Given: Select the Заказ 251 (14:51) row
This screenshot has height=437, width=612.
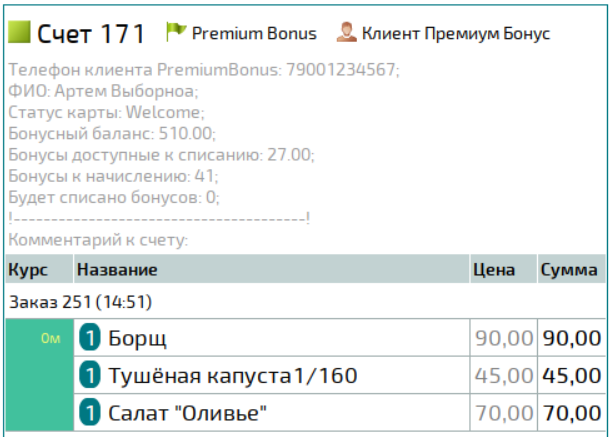Looking at the screenshot, I should point(80,301).
